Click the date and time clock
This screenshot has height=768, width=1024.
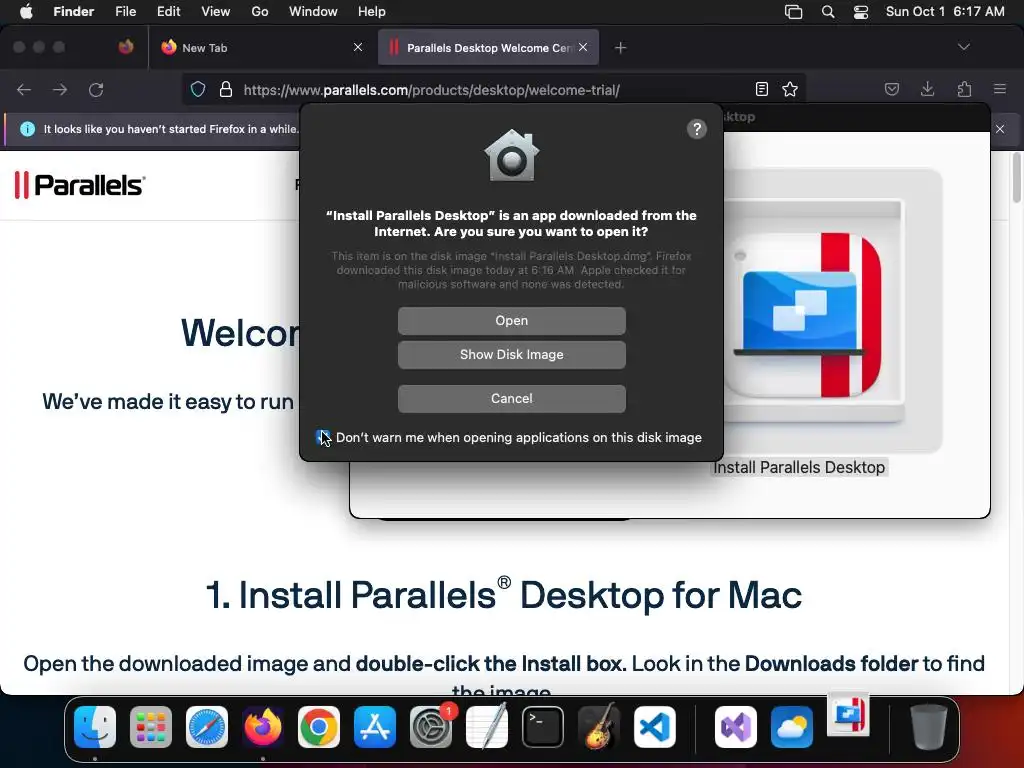point(945,12)
